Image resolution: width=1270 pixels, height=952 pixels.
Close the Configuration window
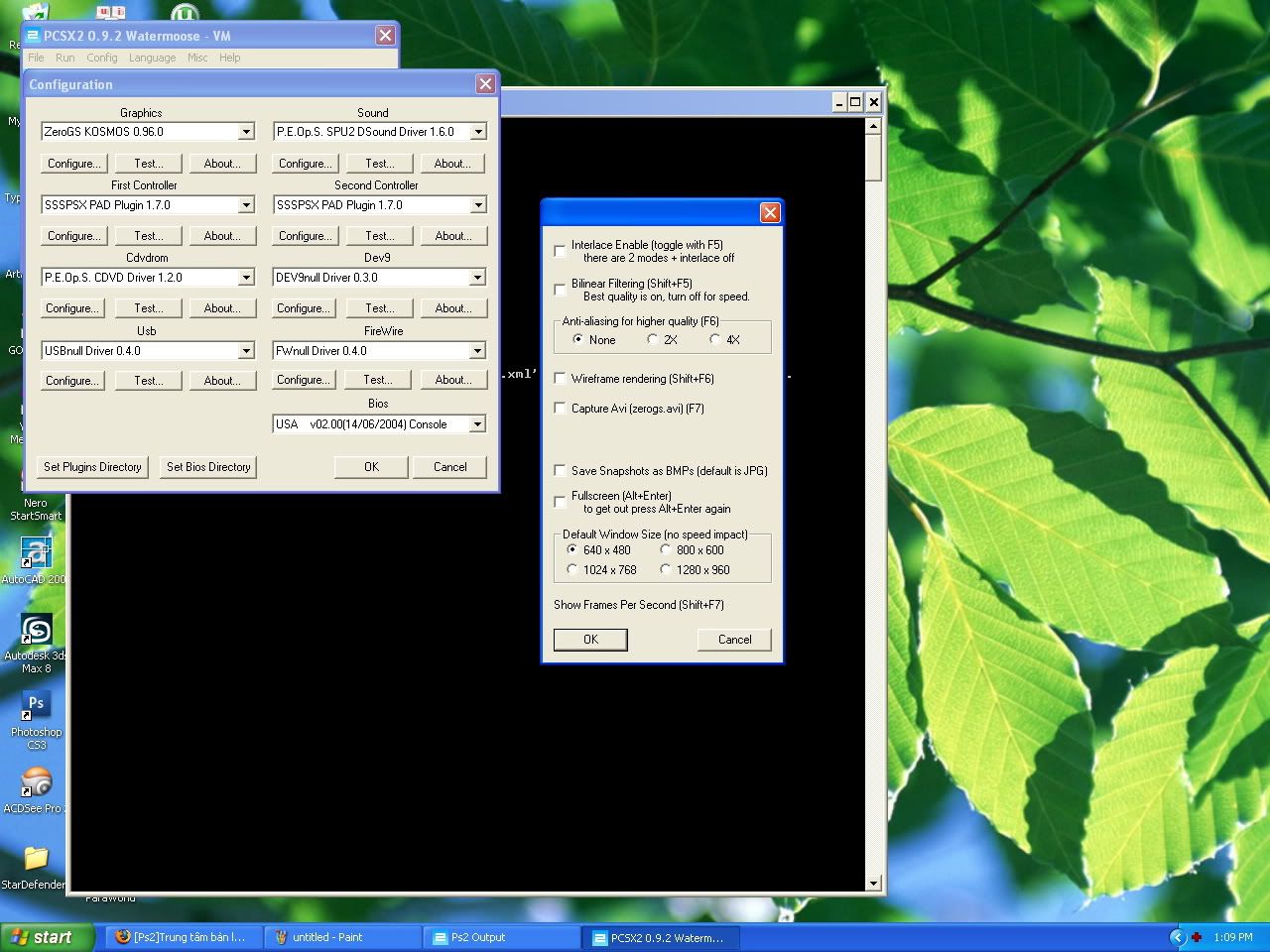pos(485,84)
